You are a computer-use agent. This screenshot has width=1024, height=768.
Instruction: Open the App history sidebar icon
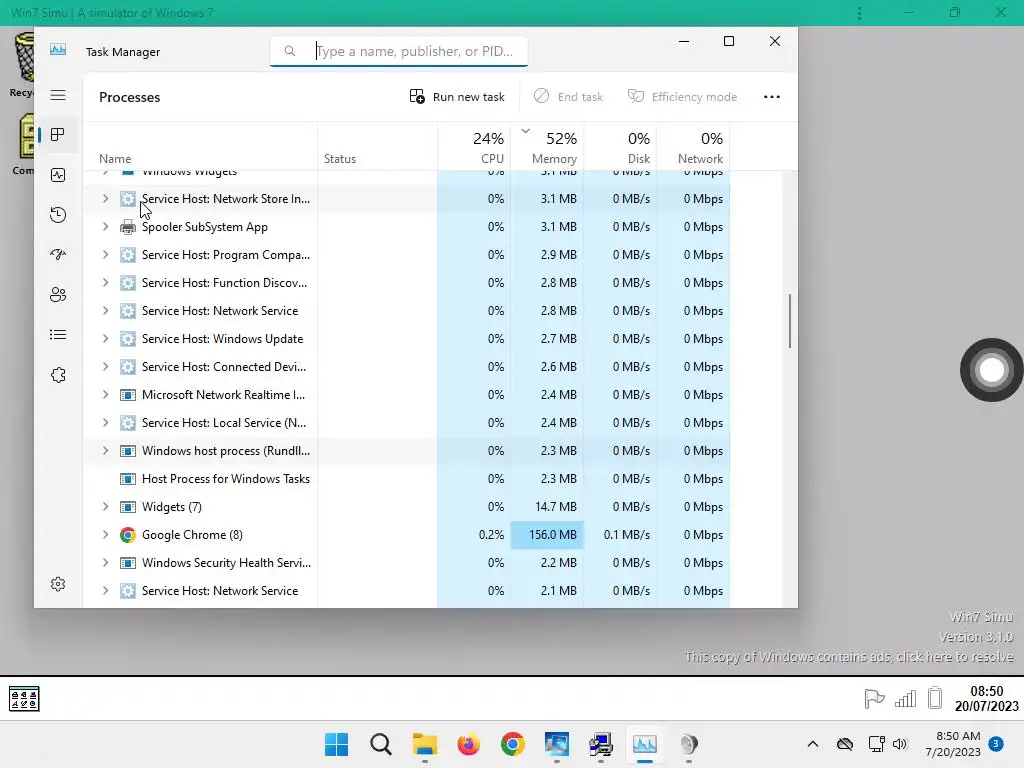[58, 215]
